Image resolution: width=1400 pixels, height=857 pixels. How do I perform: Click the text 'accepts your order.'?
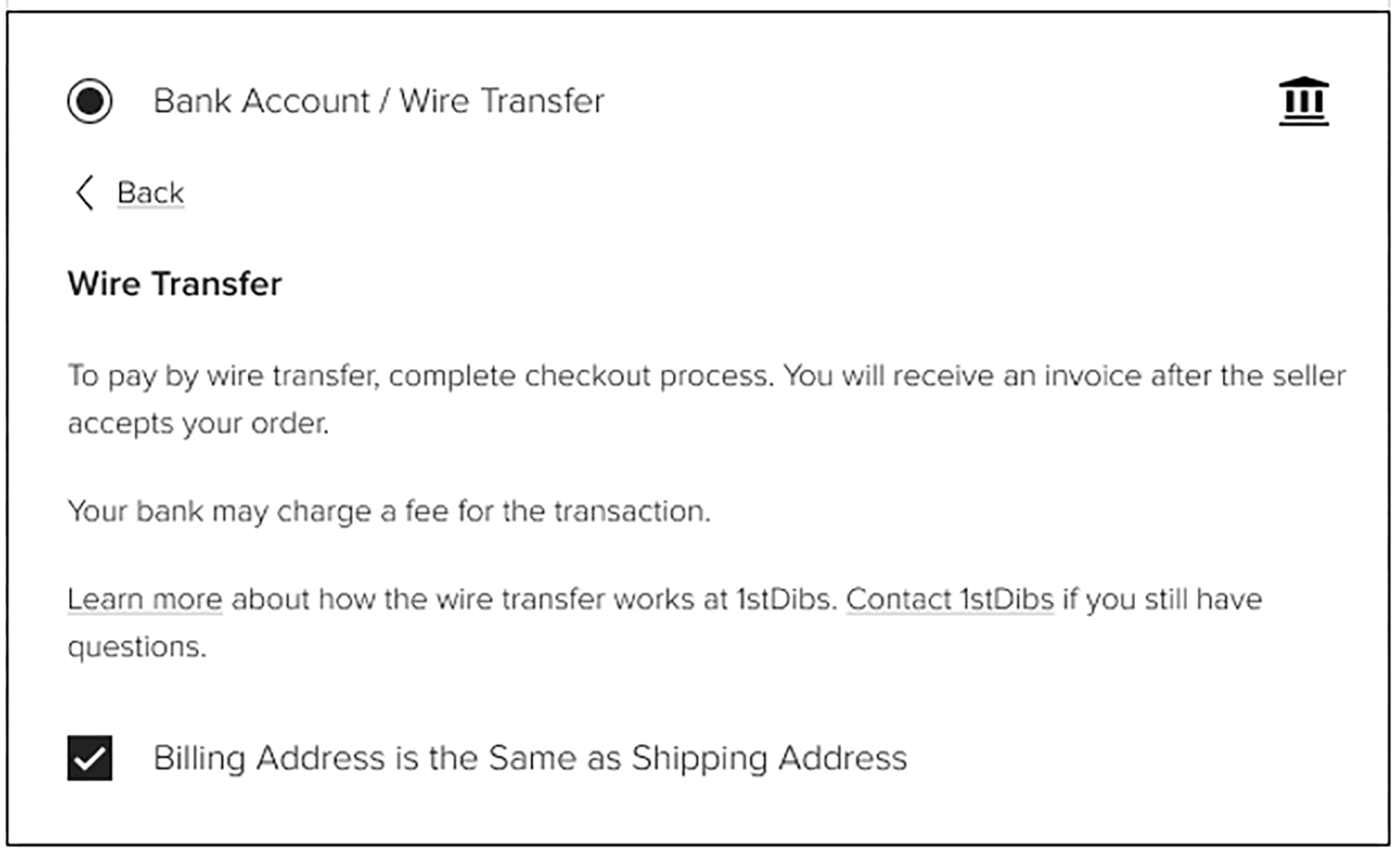(x=198, y=423)
